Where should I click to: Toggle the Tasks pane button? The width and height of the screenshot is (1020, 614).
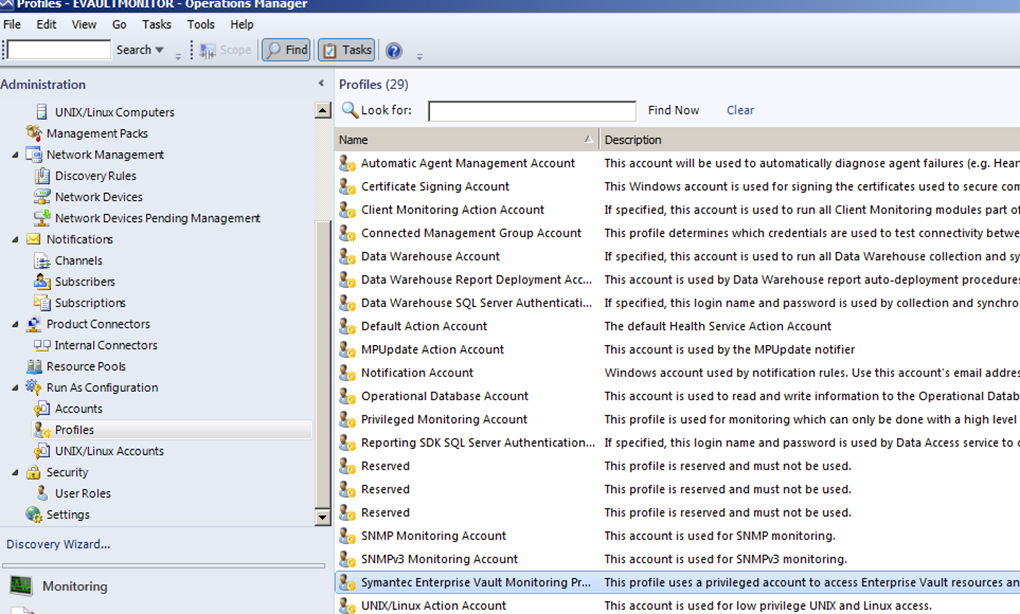[x=346, y=50]
